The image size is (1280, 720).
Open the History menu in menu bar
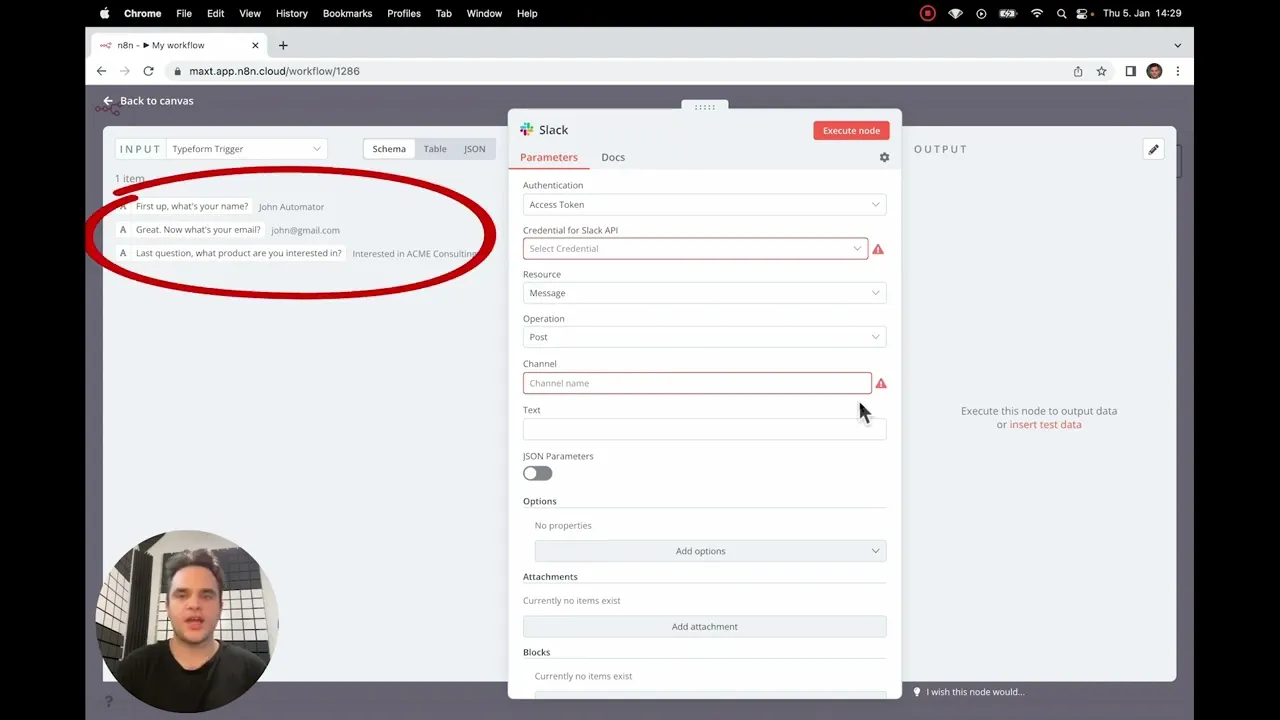(292, 13)
